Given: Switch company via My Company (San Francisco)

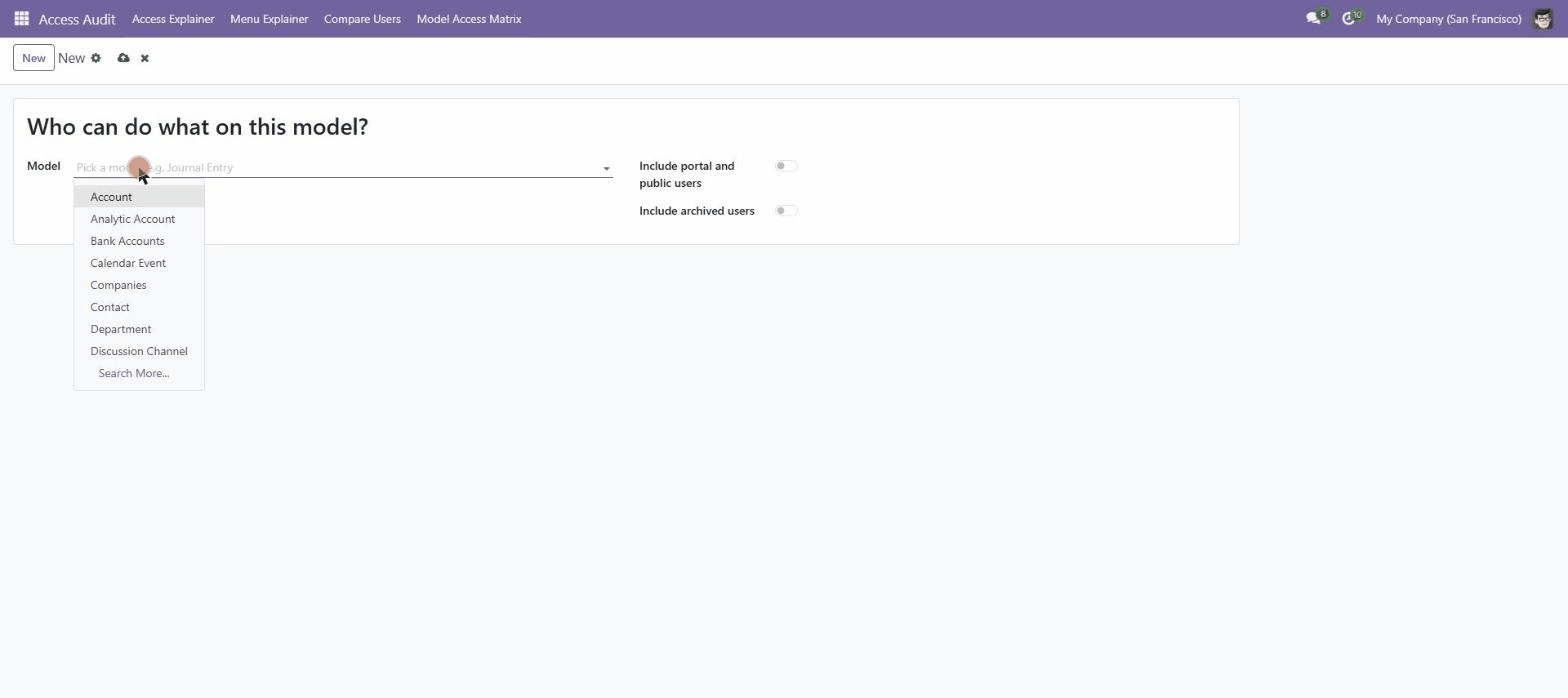Looking at the screenshot, I should pos(1448,19).
